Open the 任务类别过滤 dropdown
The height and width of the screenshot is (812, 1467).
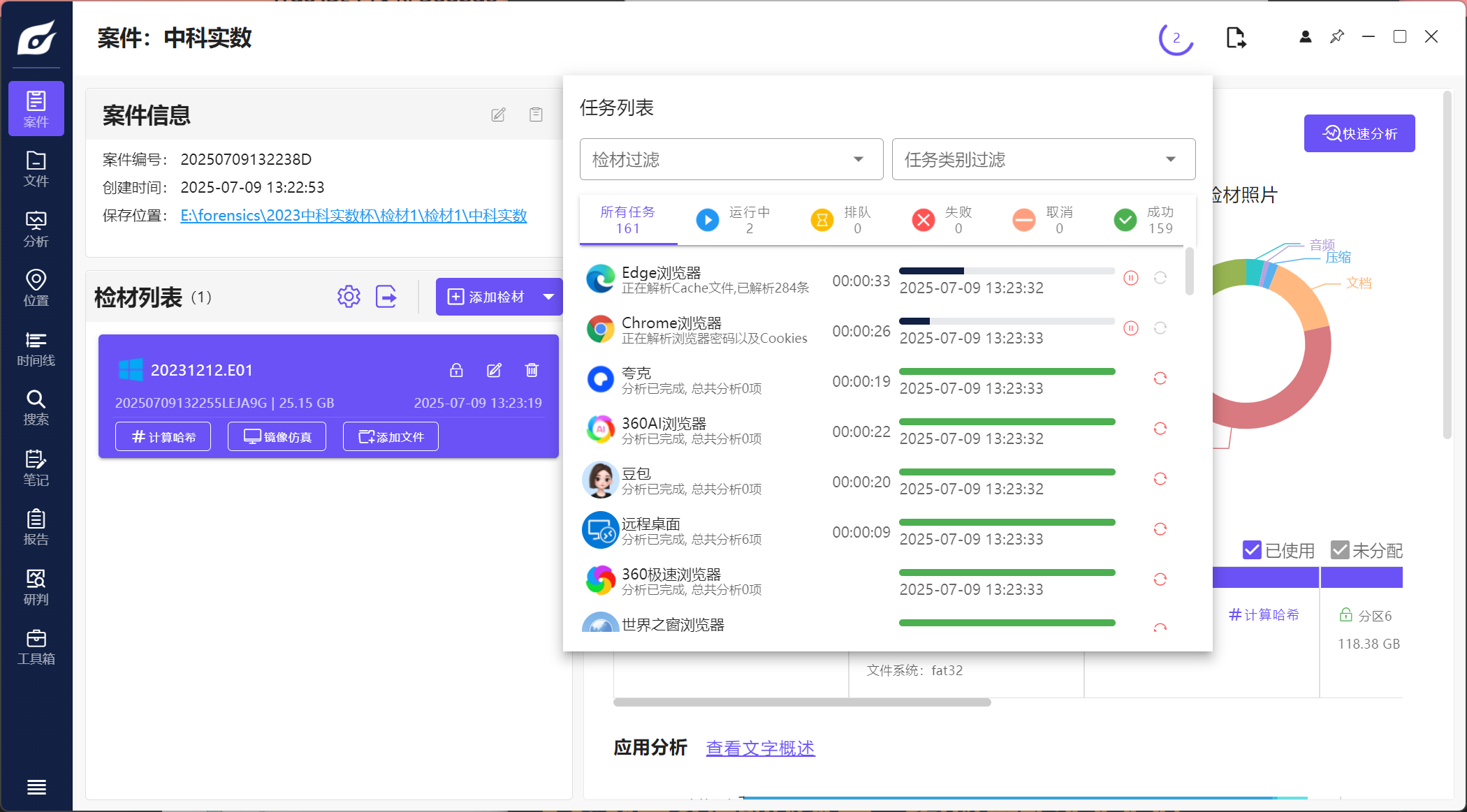point(1043,159)
